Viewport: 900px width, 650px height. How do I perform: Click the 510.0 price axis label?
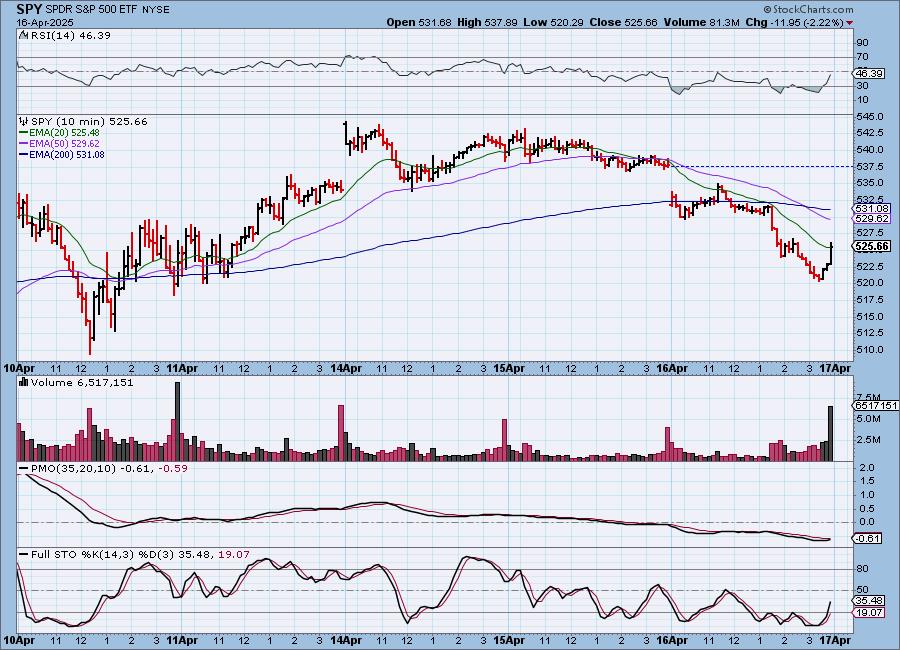point(870,350)
